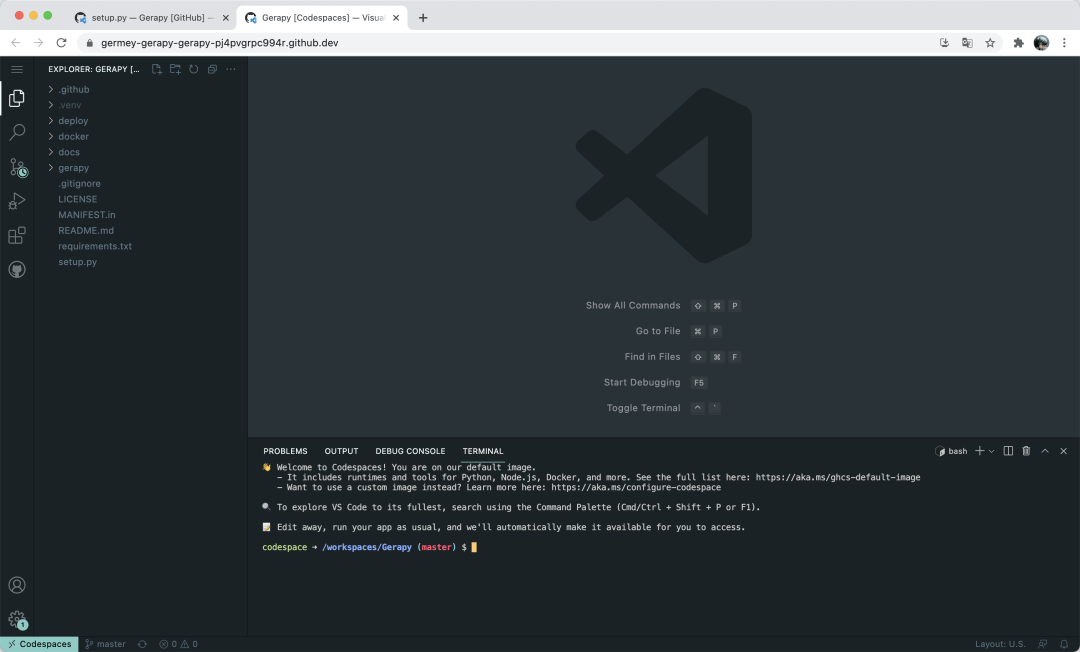Select setup.py in the Explorer
Screen dimensions: 1080x652
coord(76,261)
